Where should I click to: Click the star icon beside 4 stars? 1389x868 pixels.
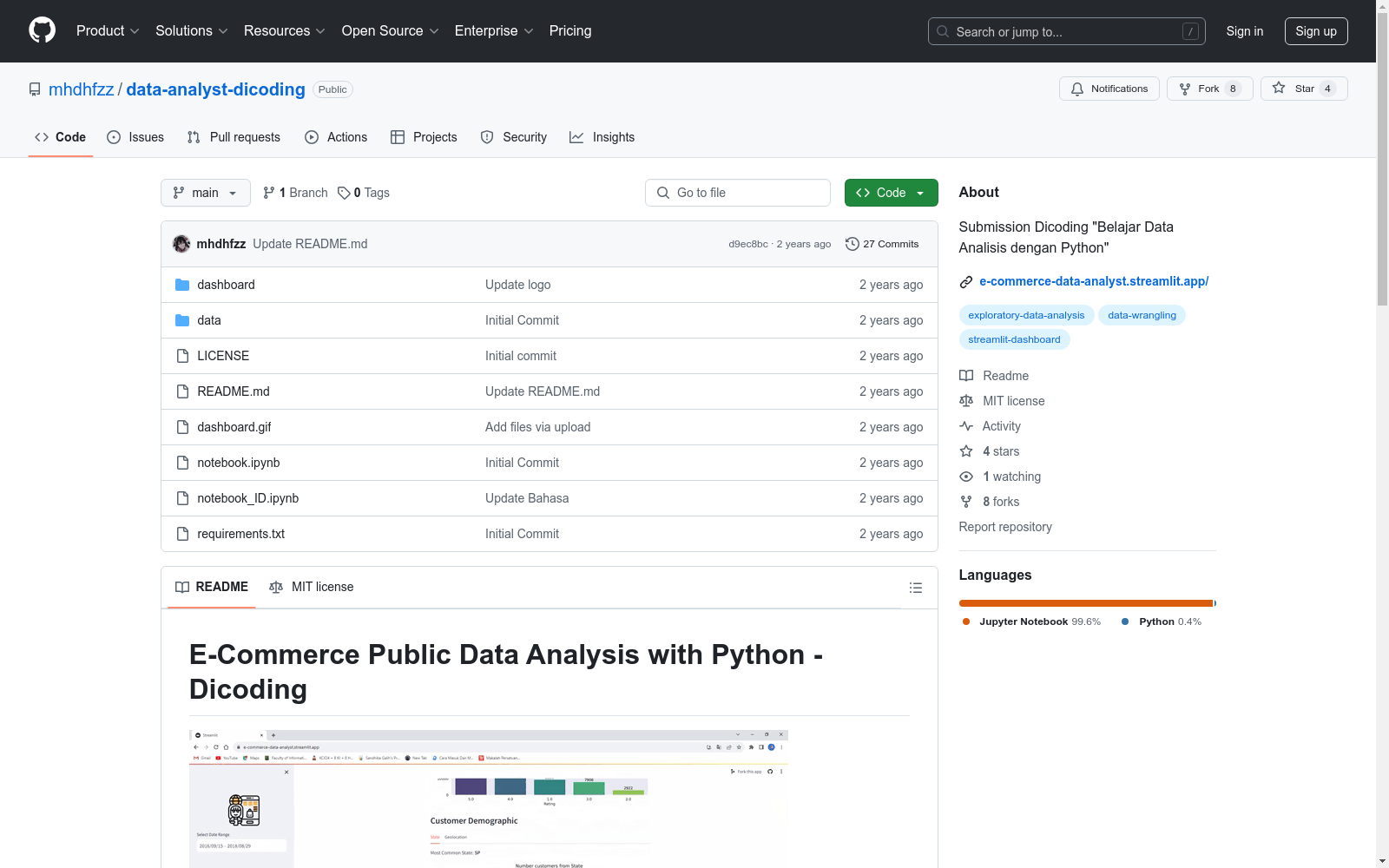point(966,451)
